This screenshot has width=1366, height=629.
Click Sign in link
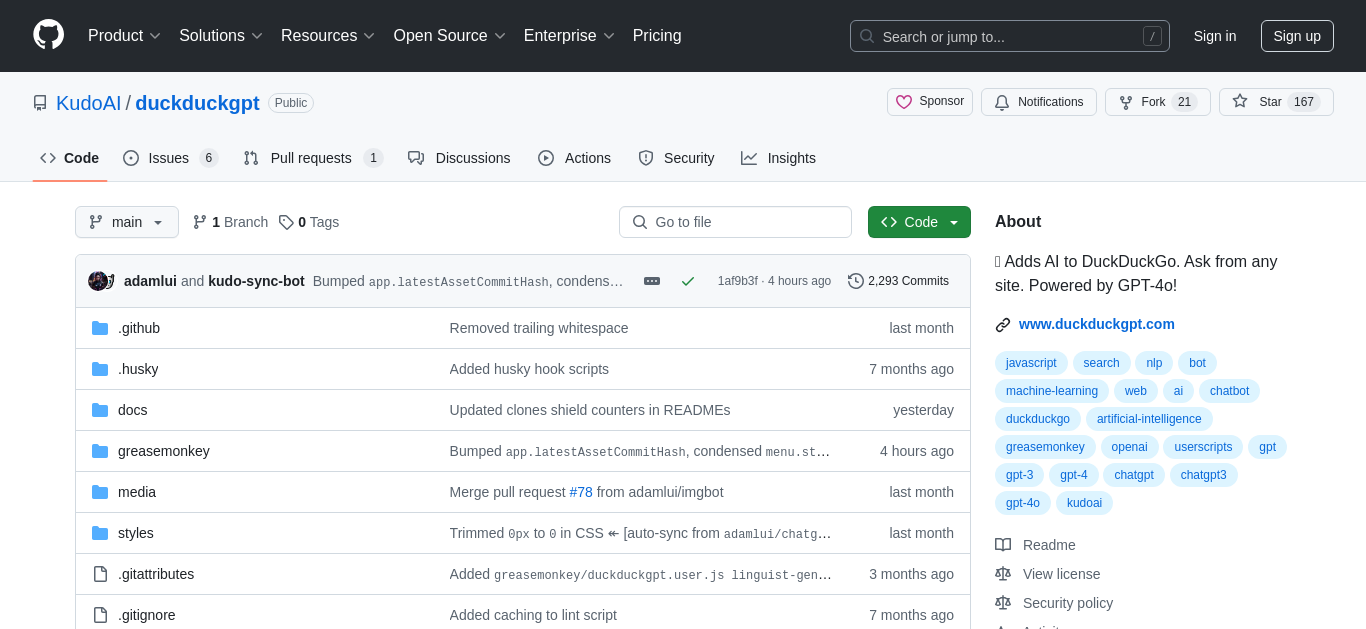pos(1215,36)
